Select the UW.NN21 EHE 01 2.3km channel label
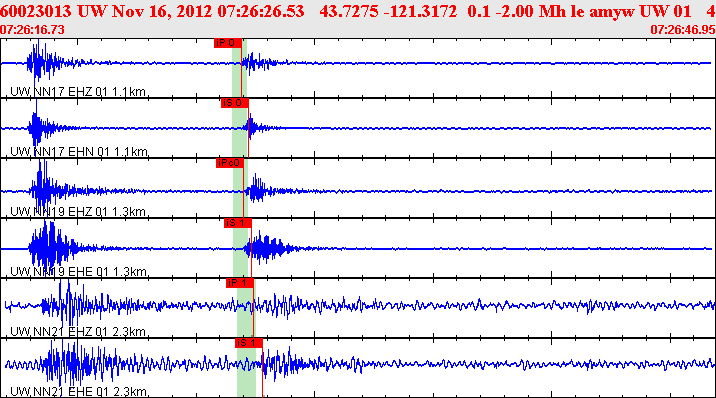Screen dimensions: 716x398 point(79,392)
